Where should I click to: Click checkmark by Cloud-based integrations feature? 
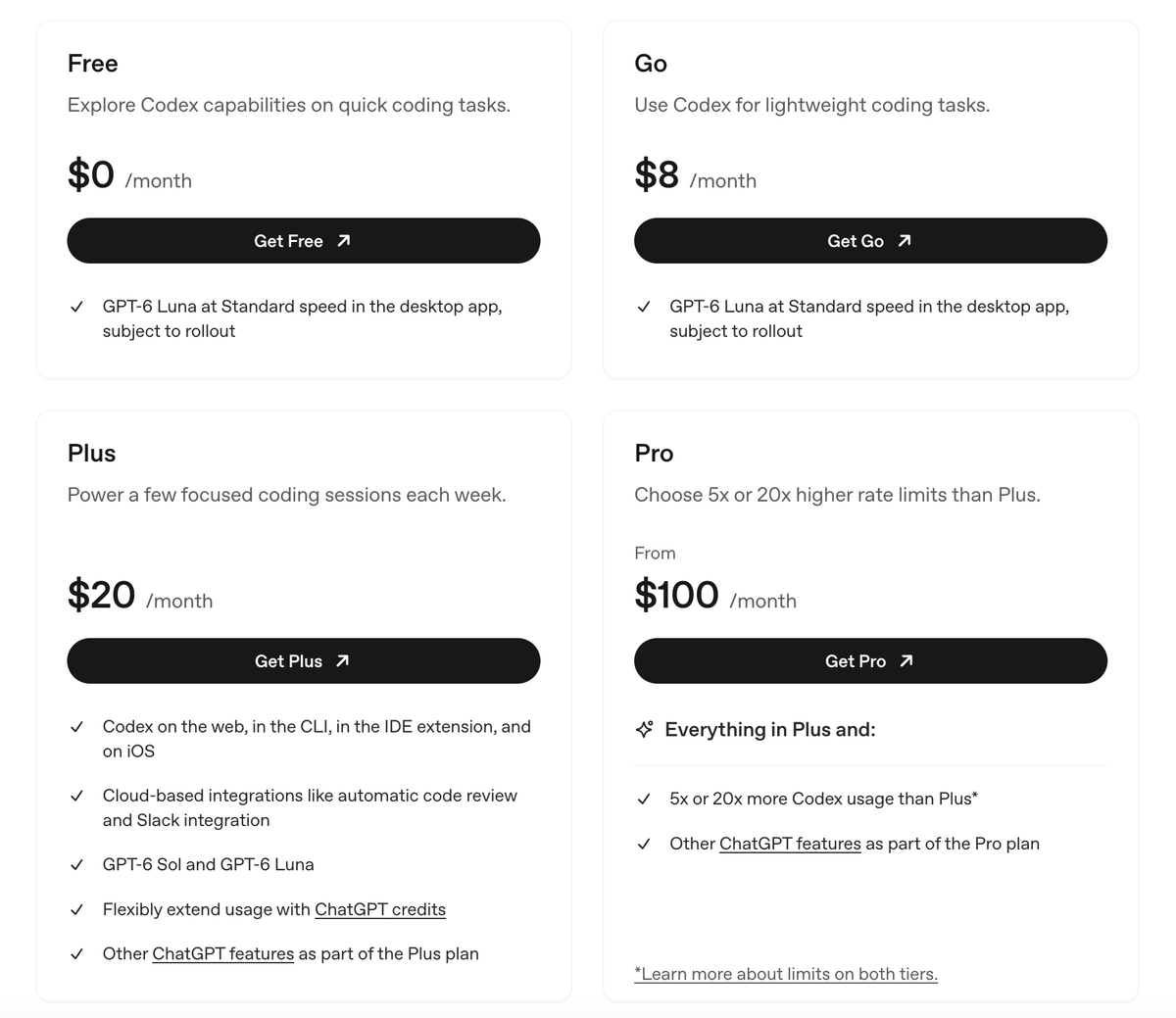76,797
